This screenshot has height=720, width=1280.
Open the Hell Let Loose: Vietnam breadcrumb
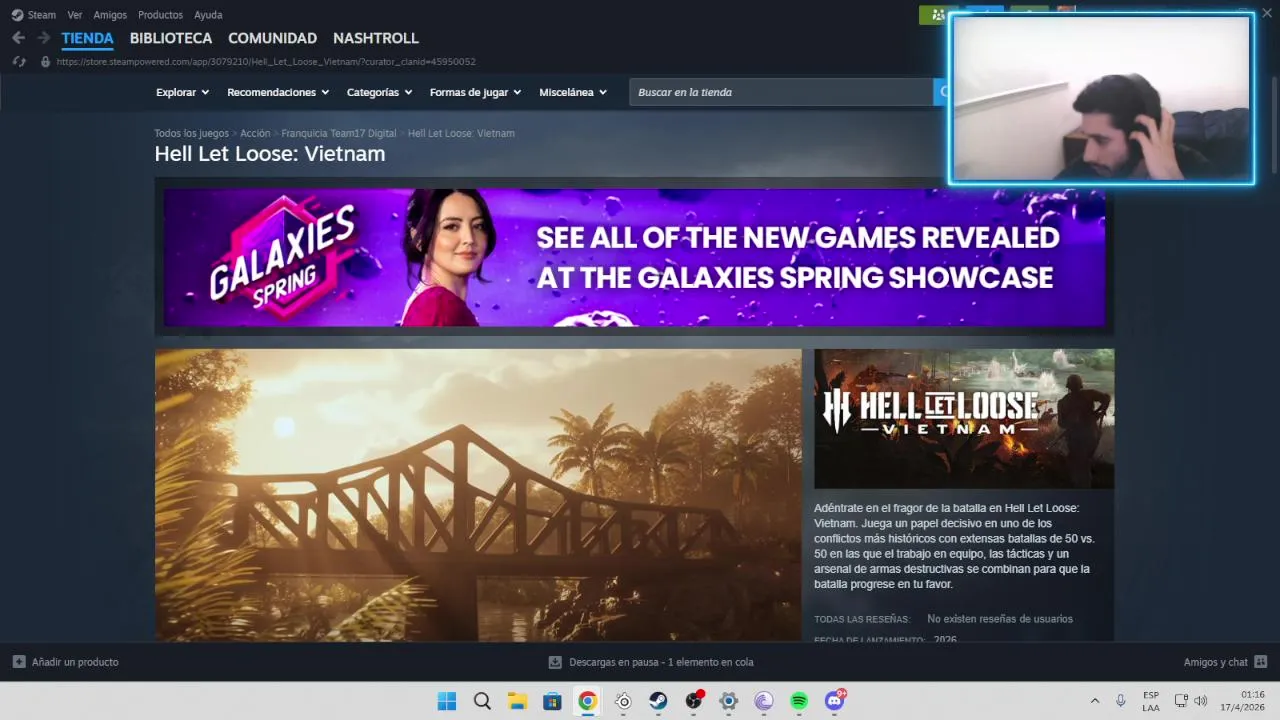(x=461, y=133)
